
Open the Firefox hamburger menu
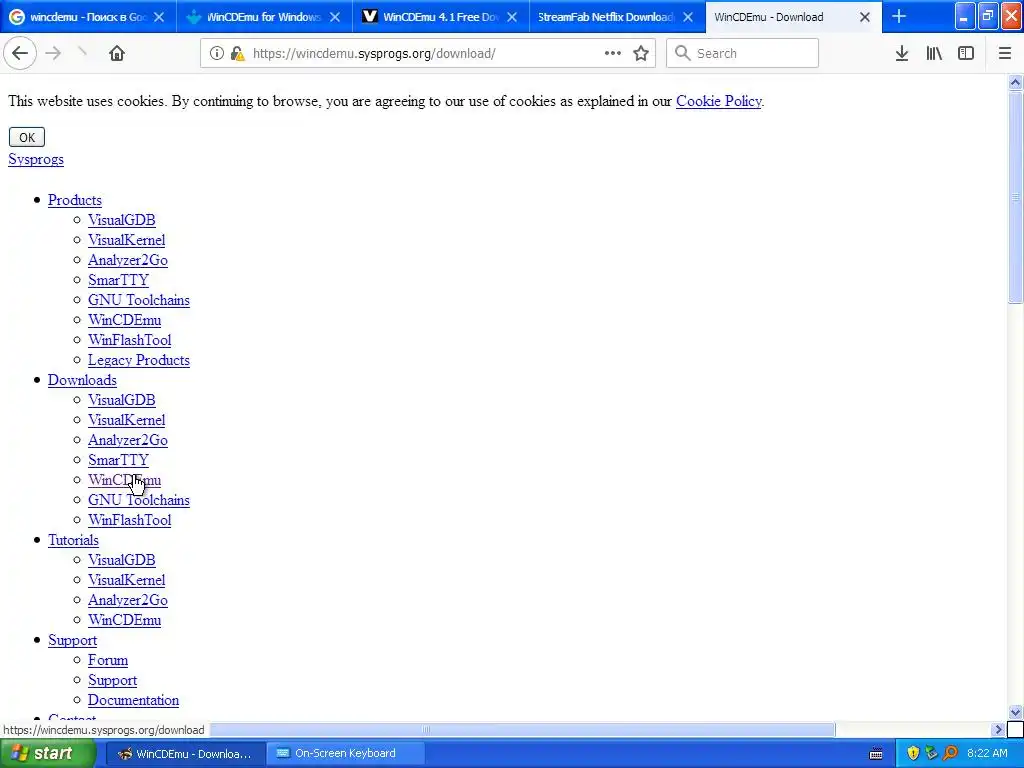click(1005, 53)
